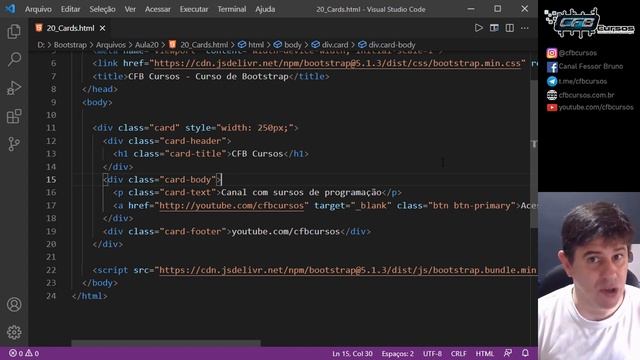The height and width of the screenshot is (360, 640).
Task: Expand the D: drive breadcrumb
Action: 41,45
